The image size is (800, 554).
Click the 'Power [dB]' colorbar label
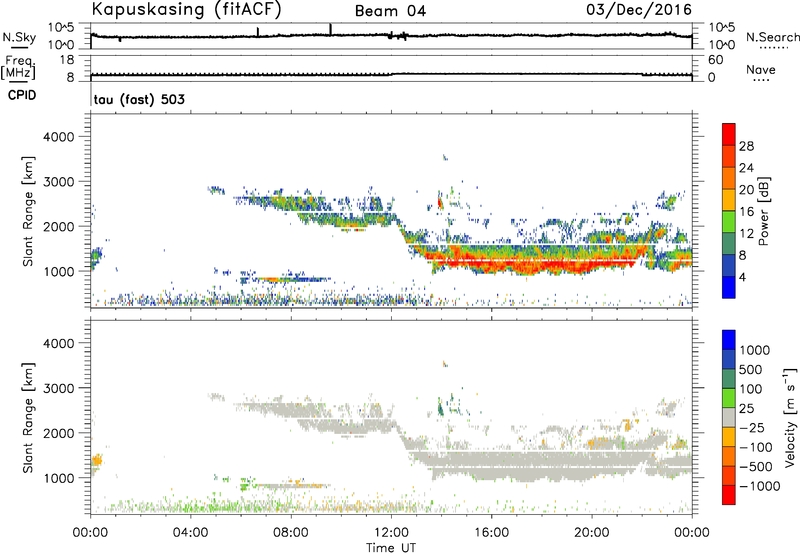[x=763, y=211]
